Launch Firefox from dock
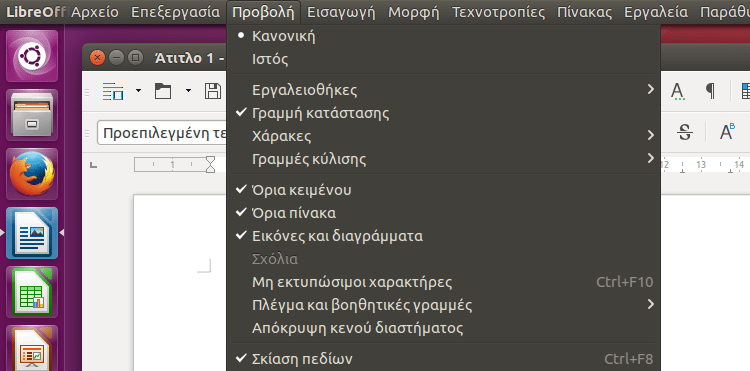This screenshot has width=750, height=371. click(x=32, y=174)
